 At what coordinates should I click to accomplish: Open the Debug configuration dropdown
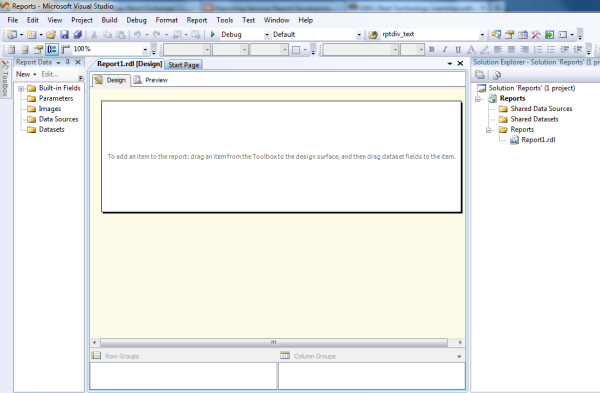click(267, 35)
